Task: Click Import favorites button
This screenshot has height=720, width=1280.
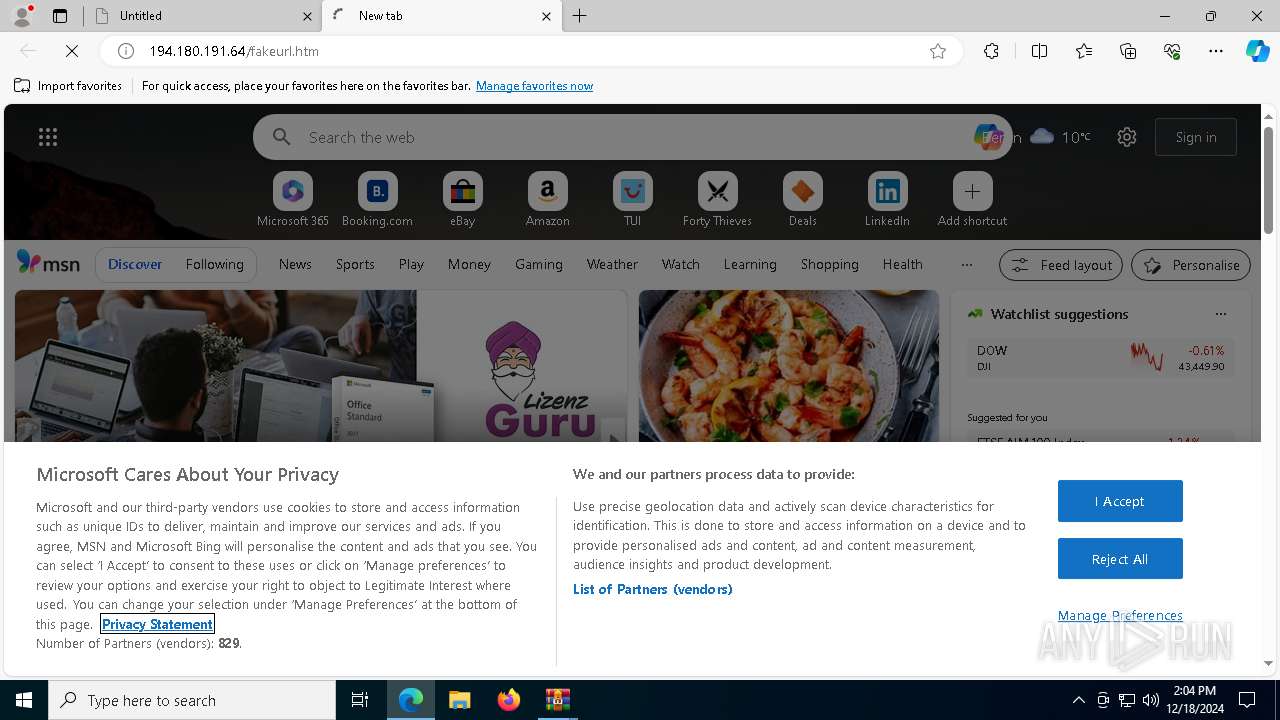Action: coord(68,86)
